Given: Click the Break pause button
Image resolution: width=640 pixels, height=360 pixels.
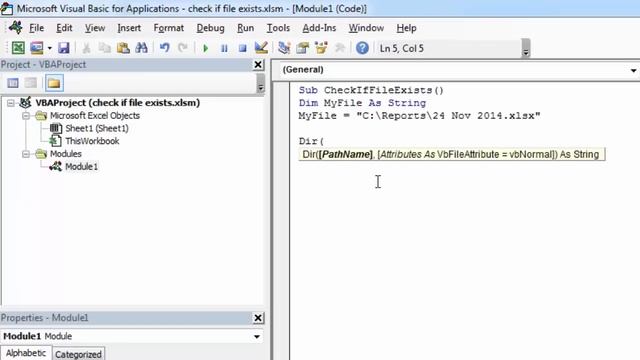Looking at the screenshot, I should click(x=224, y=49).
